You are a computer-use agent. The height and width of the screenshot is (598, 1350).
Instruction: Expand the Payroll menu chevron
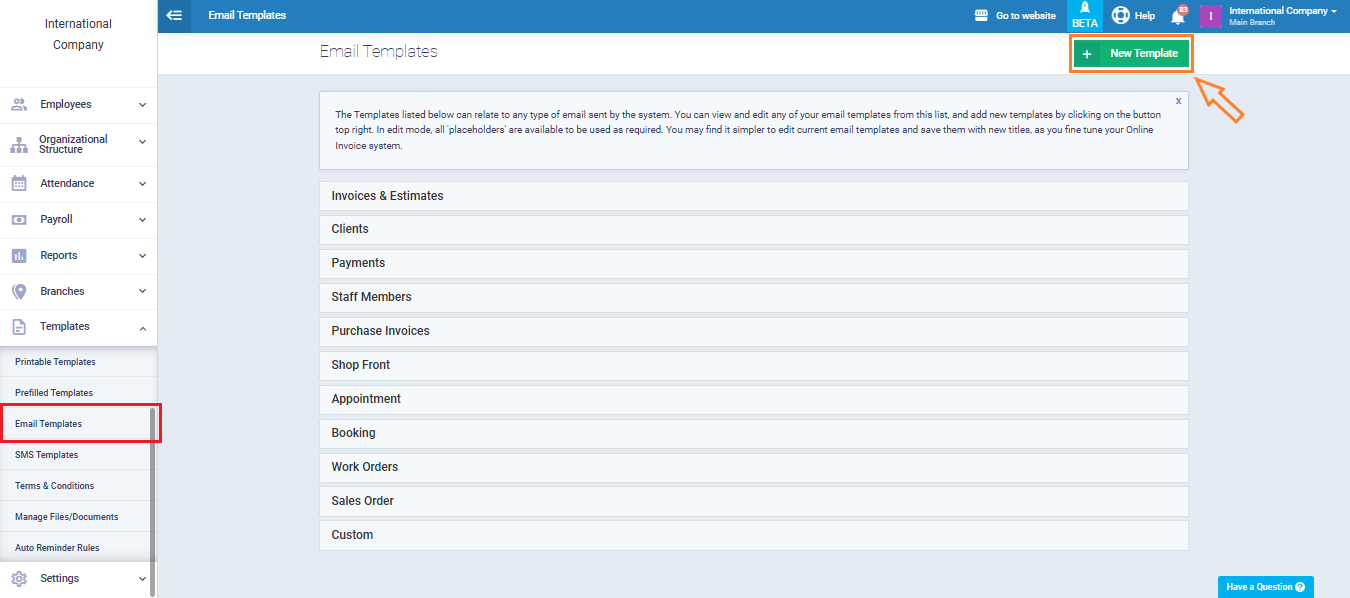(x=142, y=220)
